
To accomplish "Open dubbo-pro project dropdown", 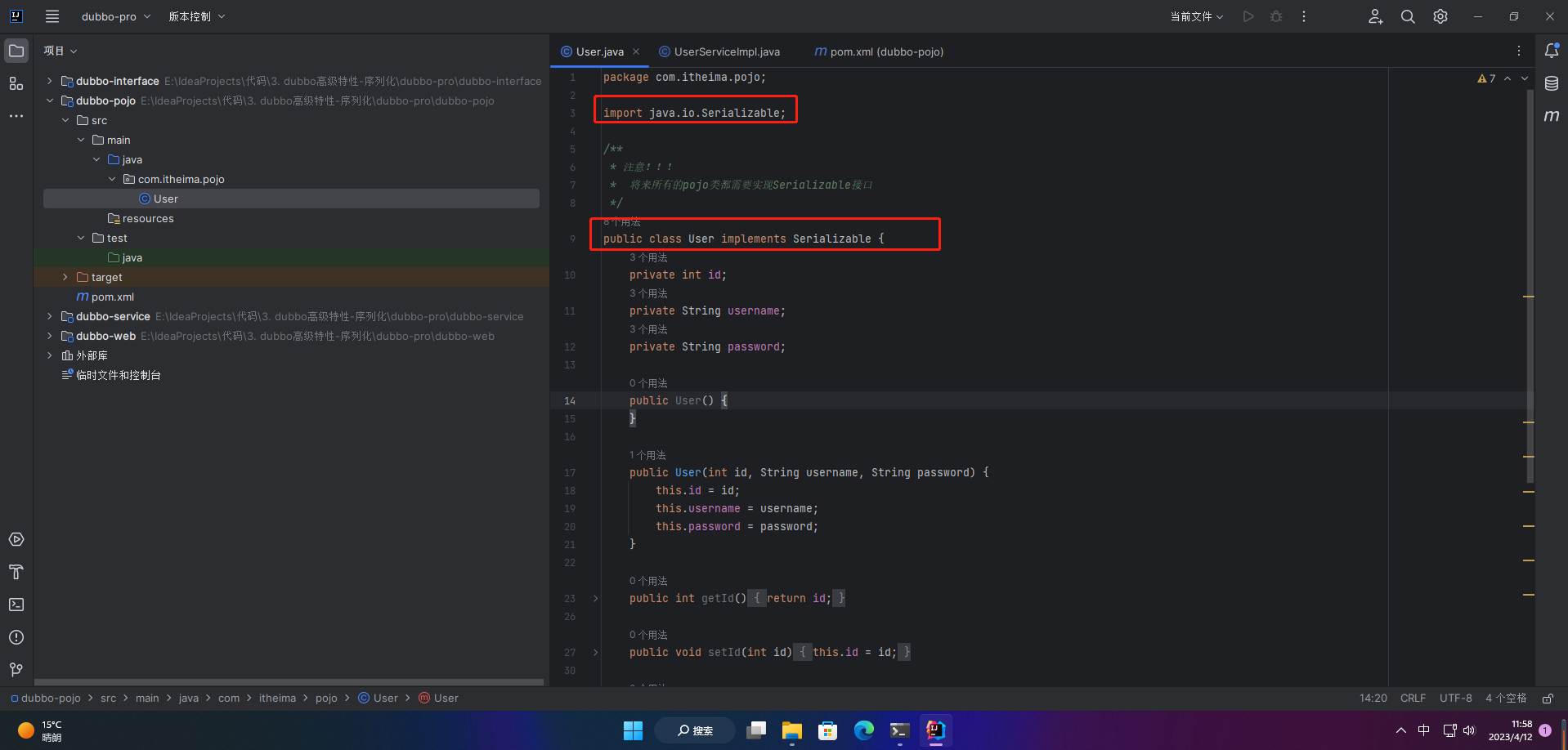I will 116,16.
